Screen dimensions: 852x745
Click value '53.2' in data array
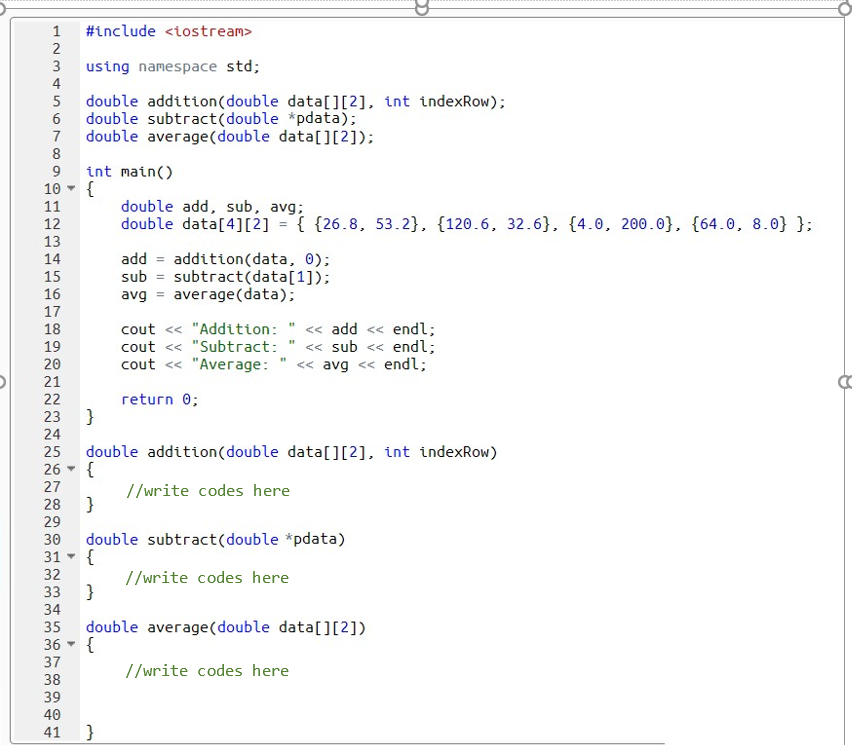pos(392,224)
